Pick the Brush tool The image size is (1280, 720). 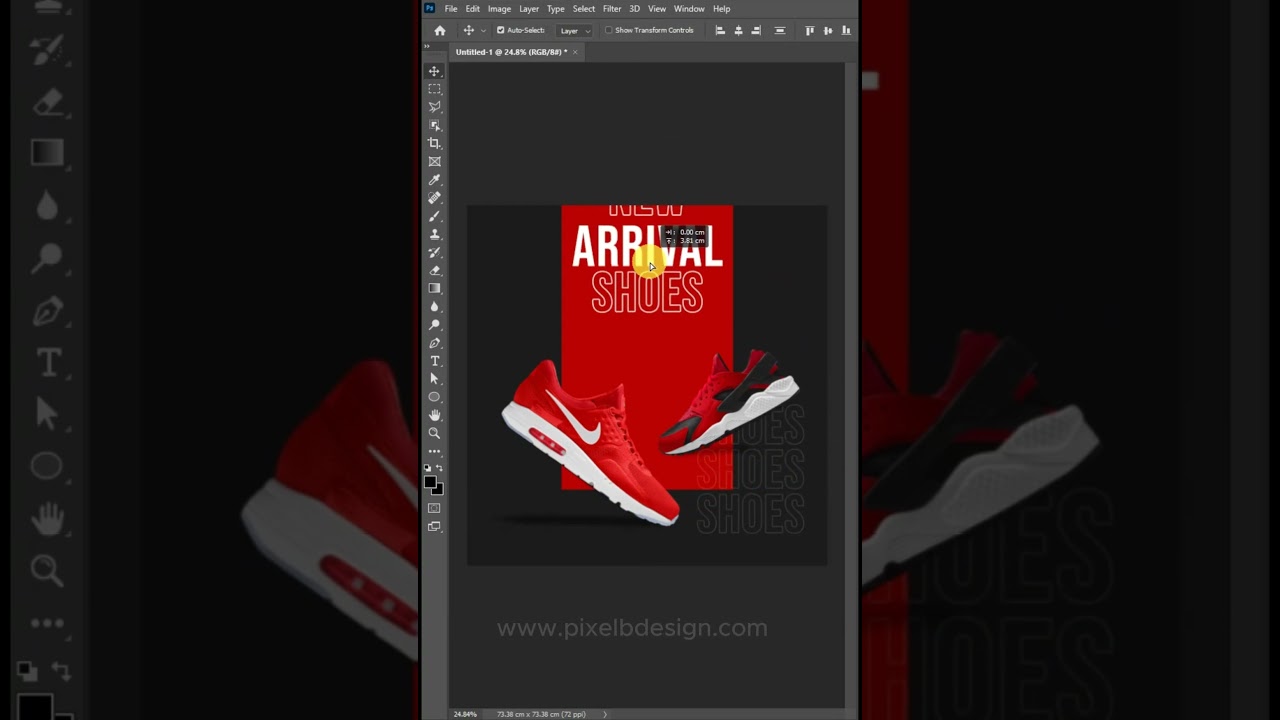coord(434,216)
